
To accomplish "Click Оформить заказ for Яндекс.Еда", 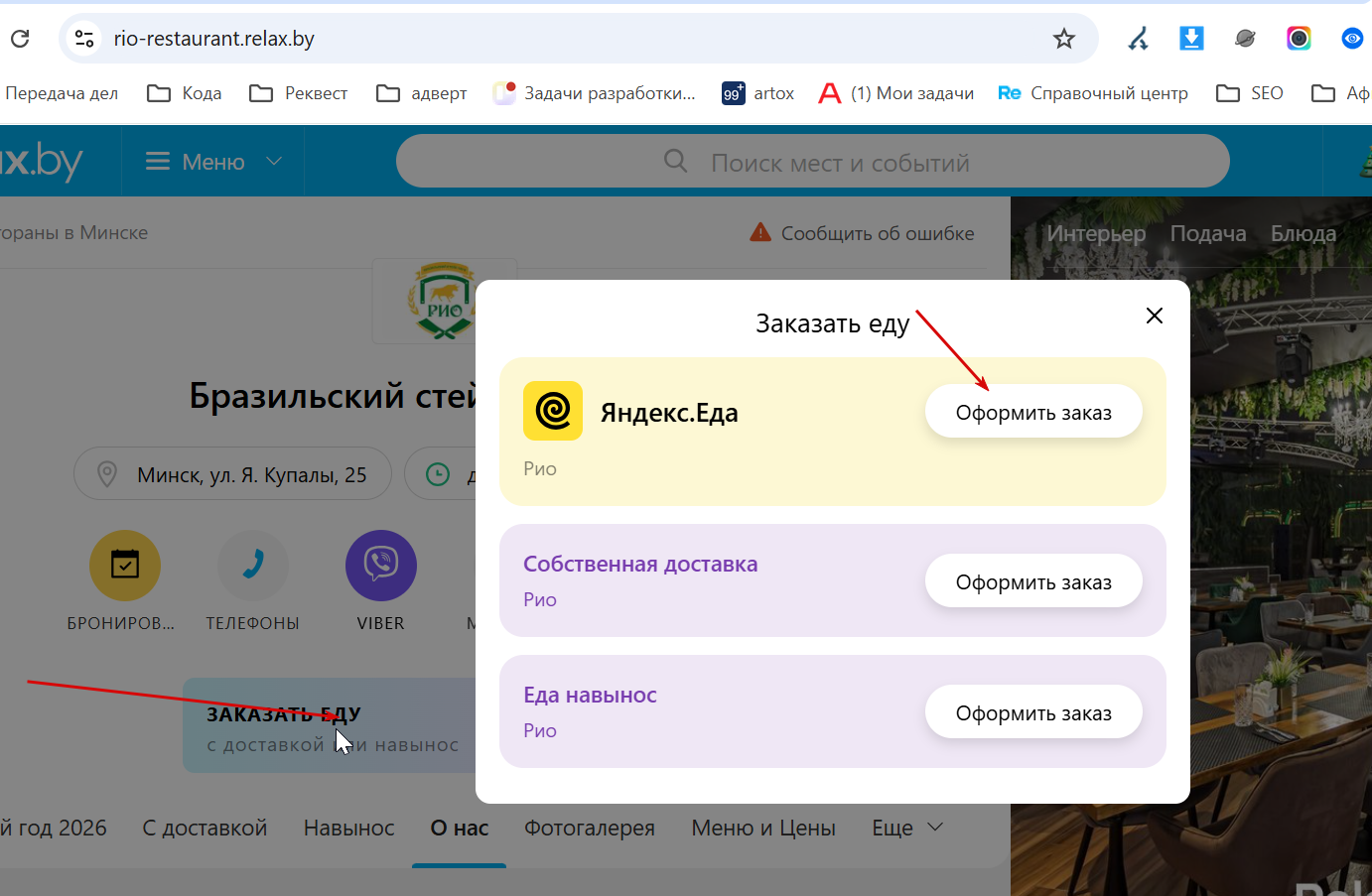I will [x=1033, y=412].
